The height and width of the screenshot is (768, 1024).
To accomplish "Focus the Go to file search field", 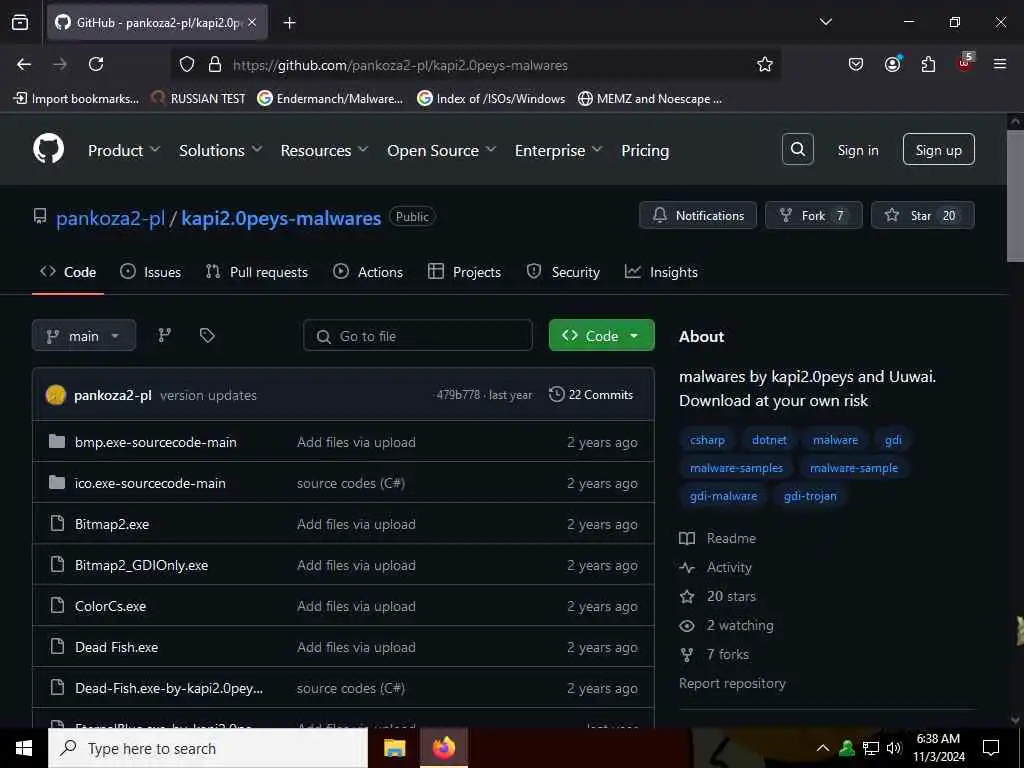I will tap(418, 336).
